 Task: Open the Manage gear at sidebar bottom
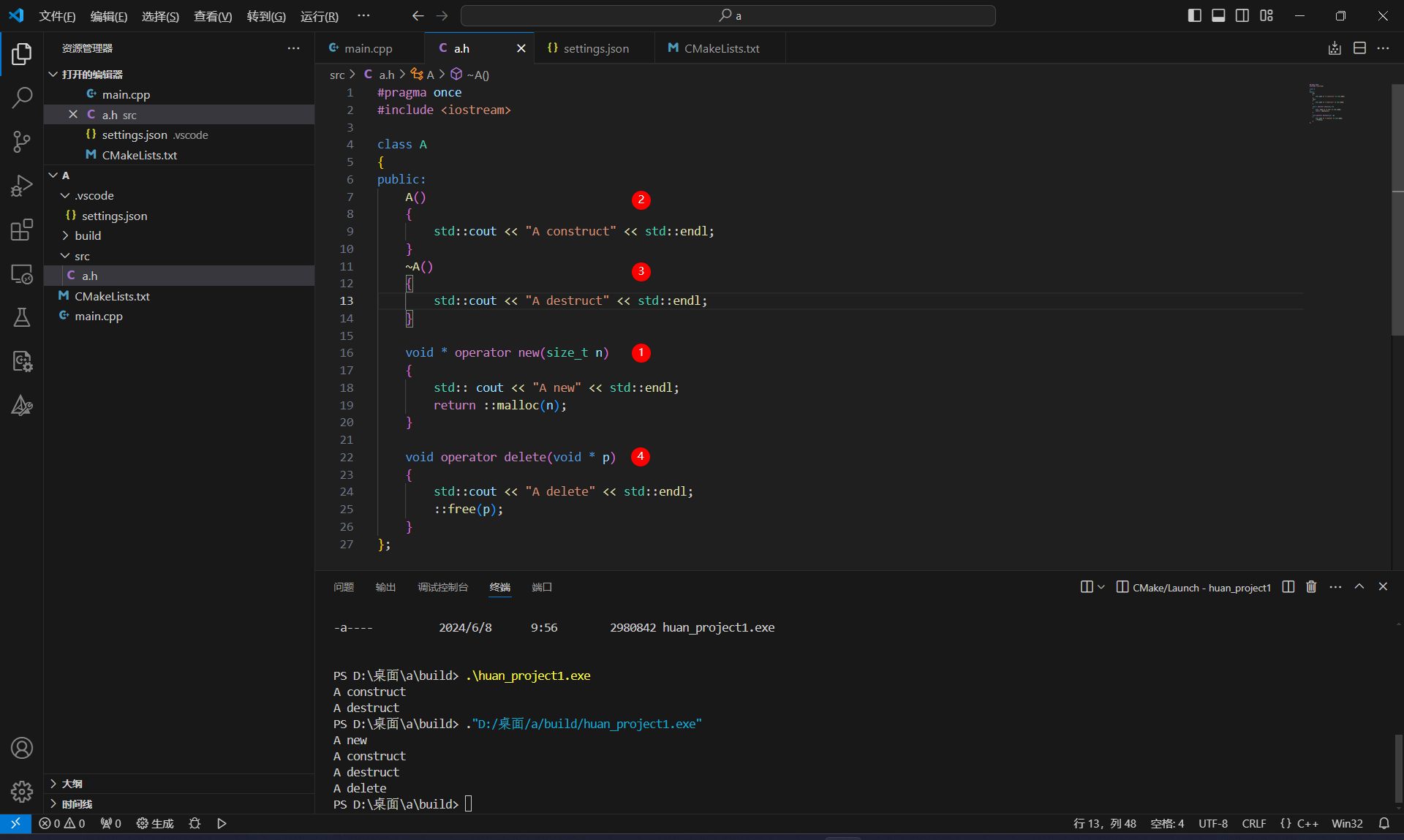coord(22,792)
